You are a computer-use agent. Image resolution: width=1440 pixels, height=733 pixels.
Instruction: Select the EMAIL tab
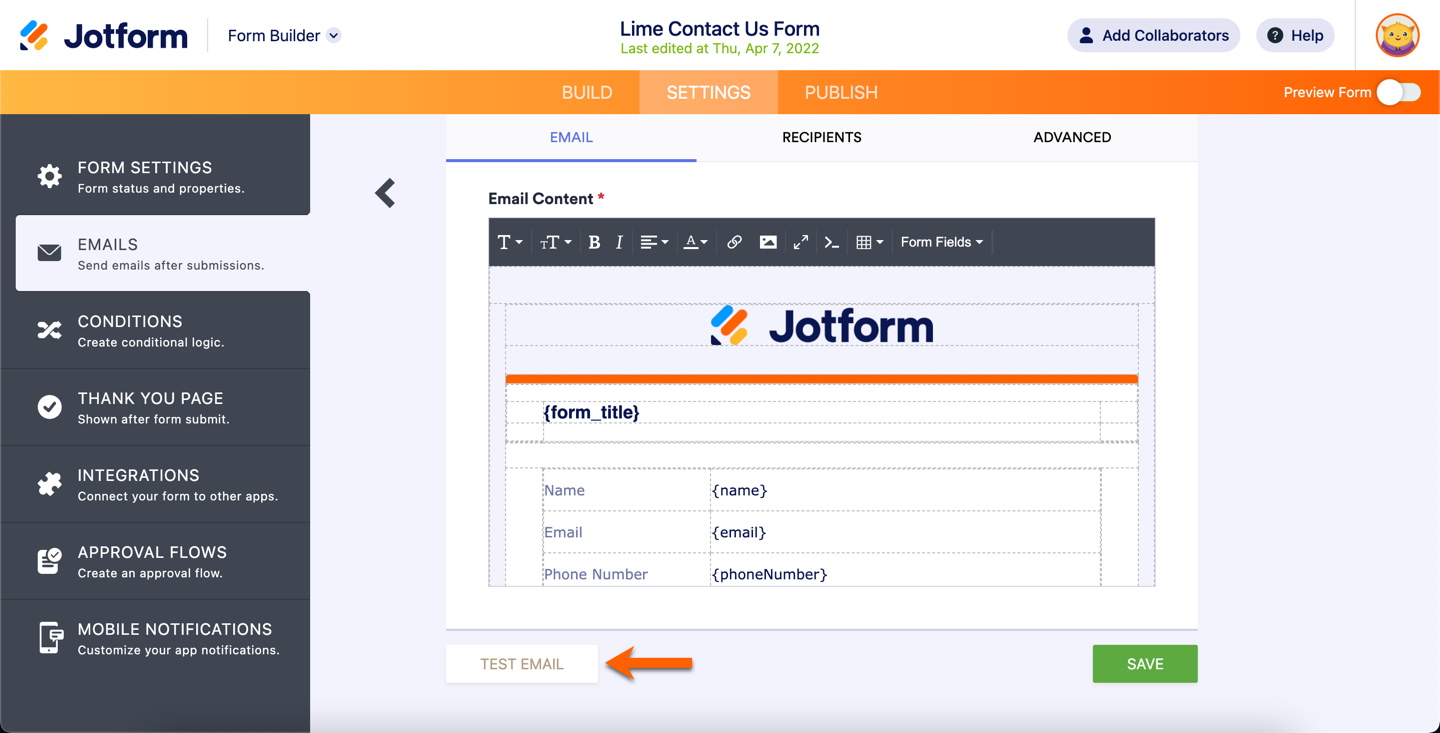(571, 138)
